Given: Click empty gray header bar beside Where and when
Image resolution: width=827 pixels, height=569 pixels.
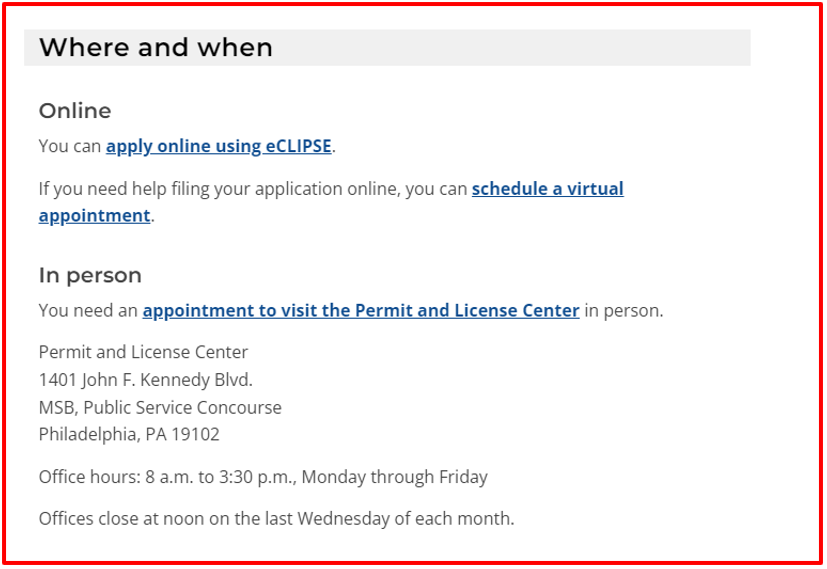Looking at the screenshot, I should tap(512, 47).
